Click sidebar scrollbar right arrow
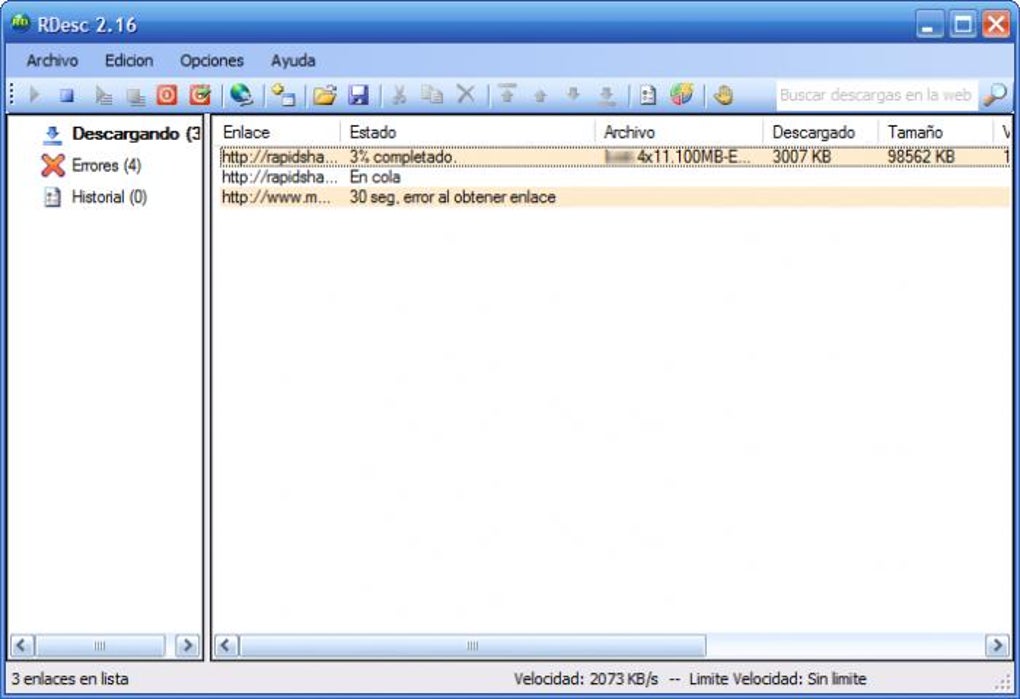 click(x=188, y=646)
